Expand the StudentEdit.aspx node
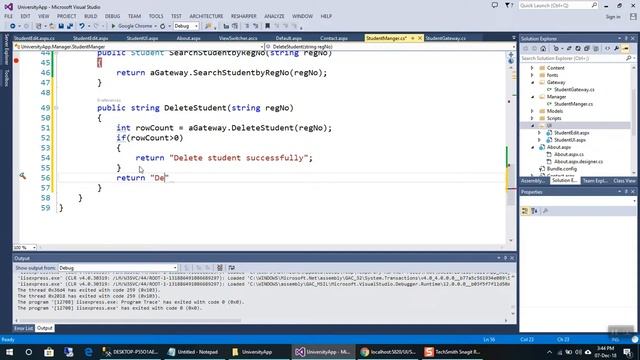640x360 pixels. [539, 133]
